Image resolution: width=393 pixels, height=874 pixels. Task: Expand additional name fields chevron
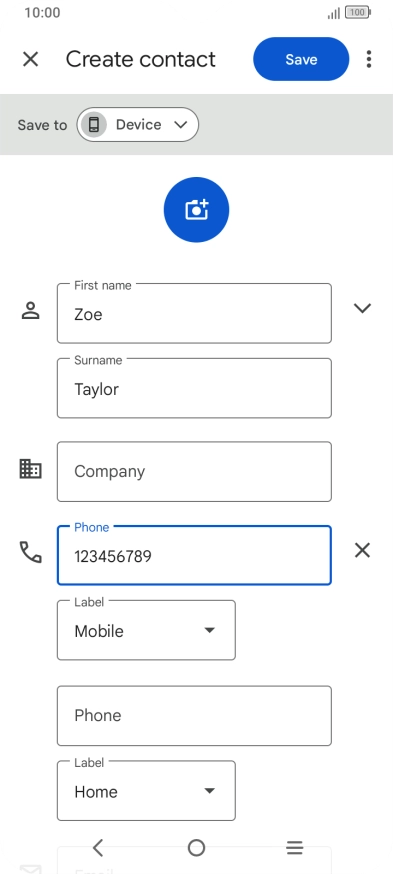pos(362,308)
